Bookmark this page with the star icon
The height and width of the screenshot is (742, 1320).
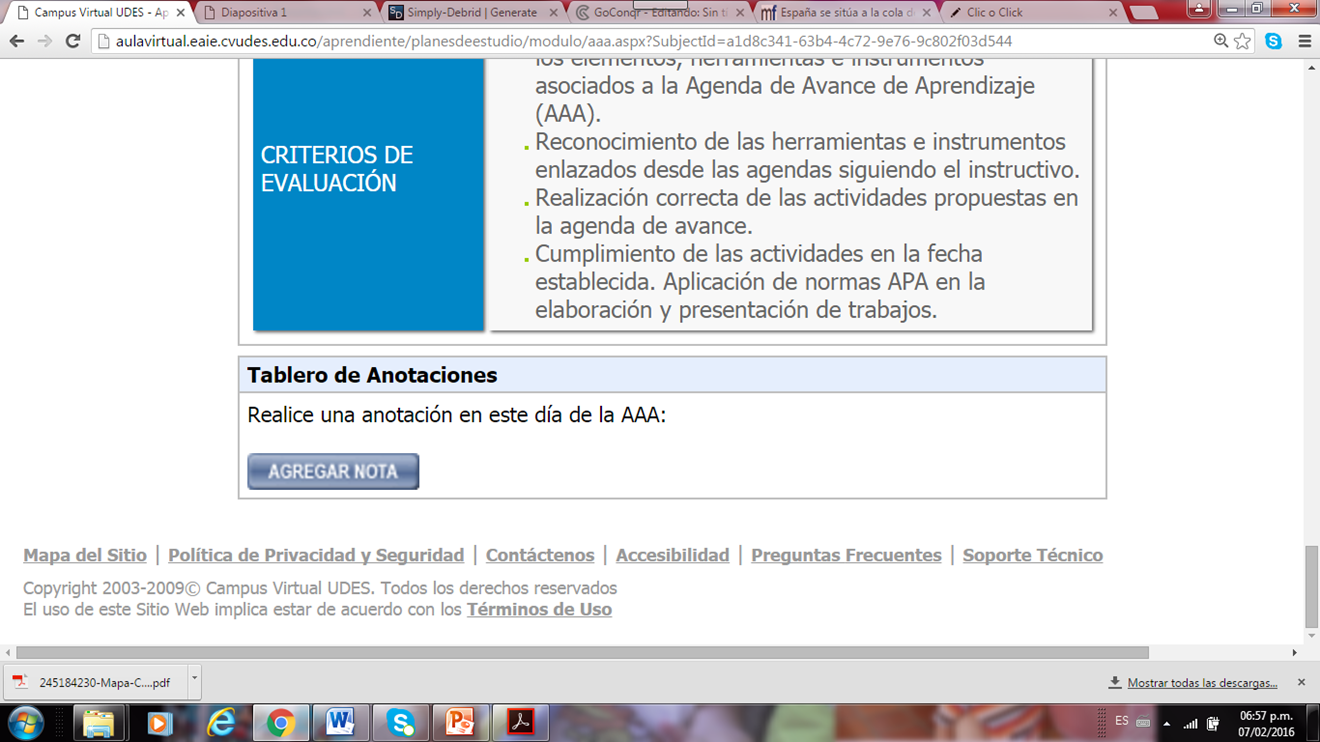(1243, 41)
